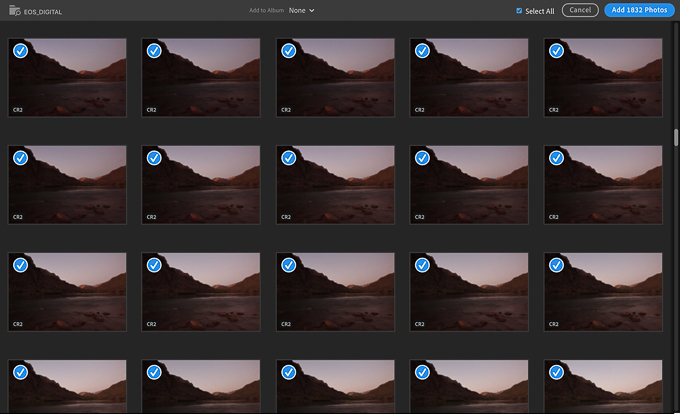Click the Add 1832 Photos button
680x414 pixels.
click(x=639, y=10)
